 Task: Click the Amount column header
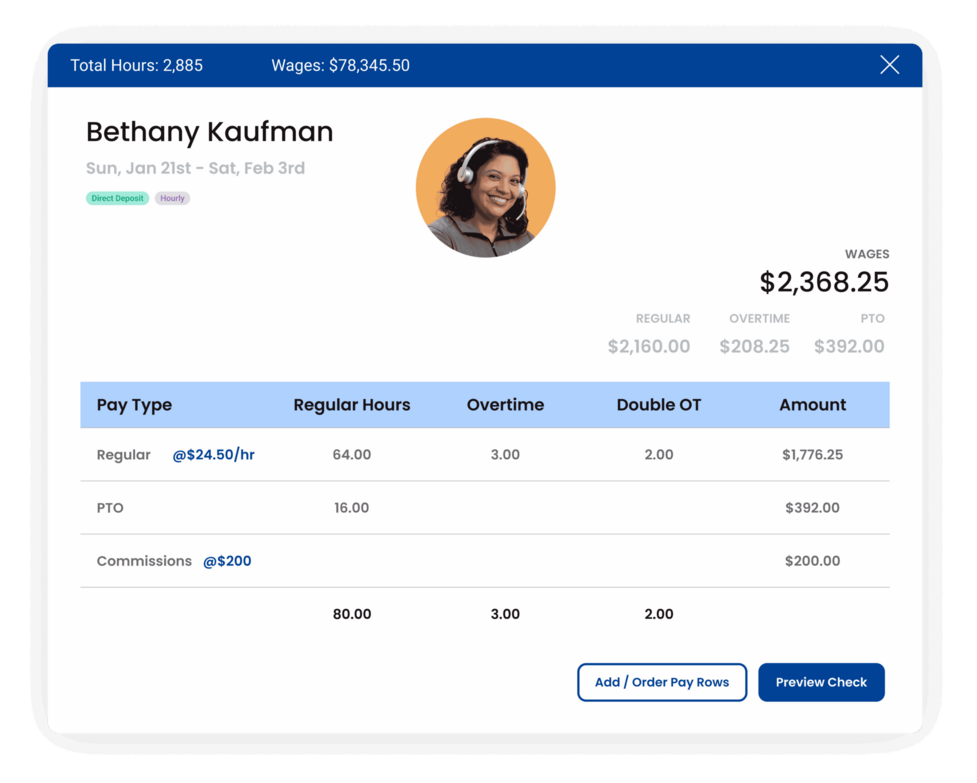point(812,405)
